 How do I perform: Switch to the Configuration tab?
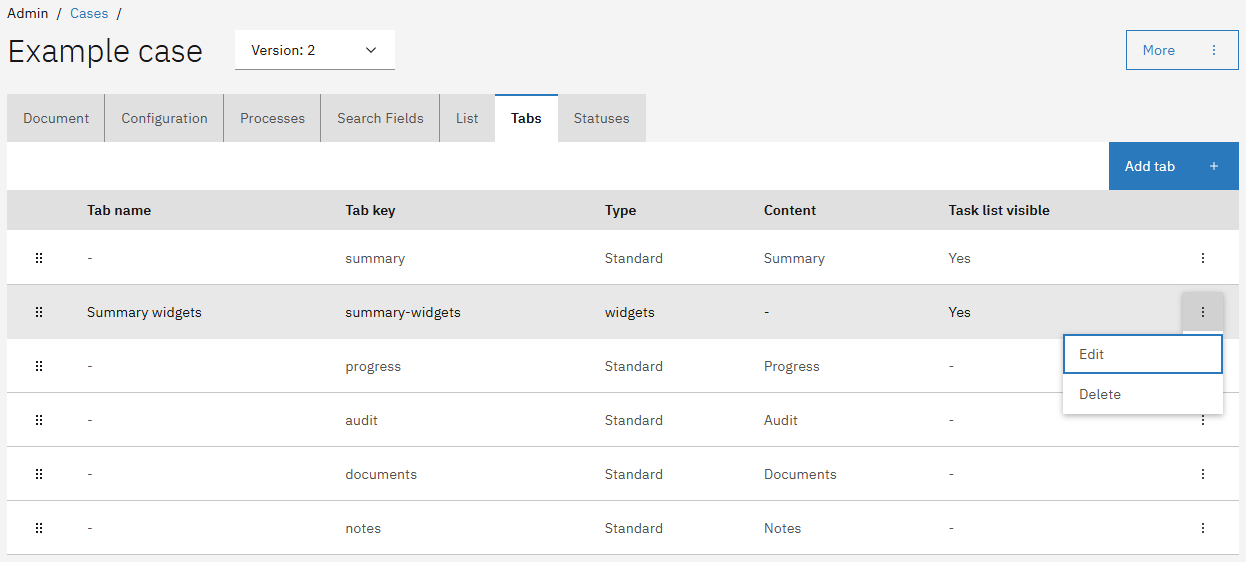[x=164, y=118]
